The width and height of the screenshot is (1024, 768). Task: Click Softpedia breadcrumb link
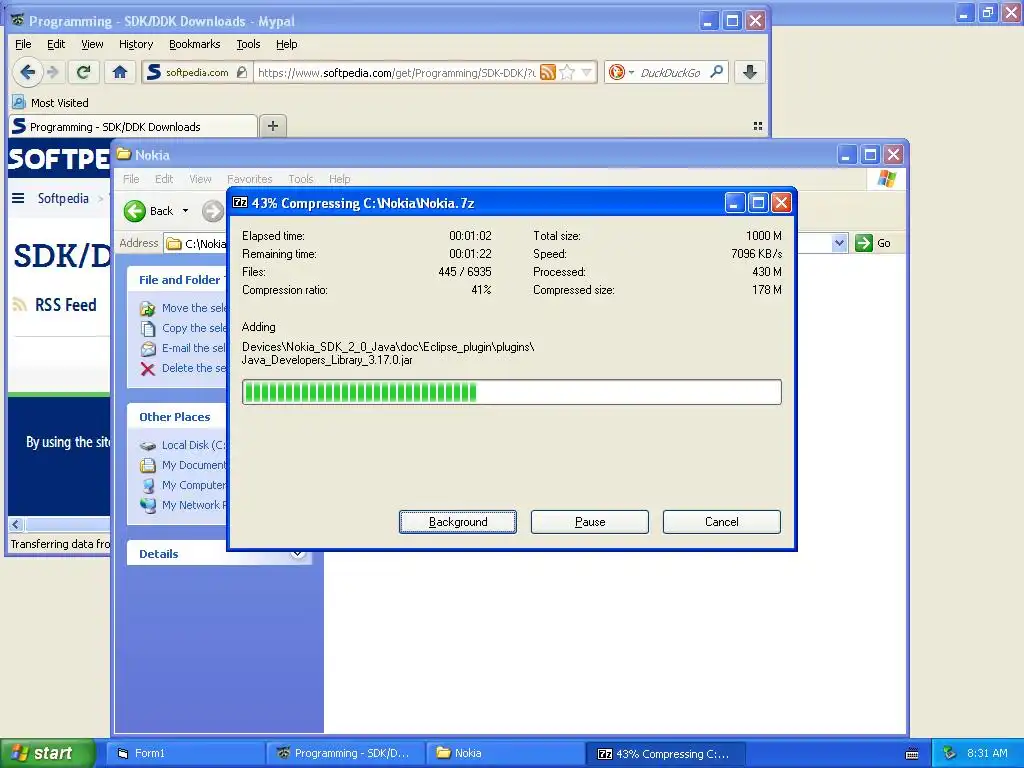[63, 198]
